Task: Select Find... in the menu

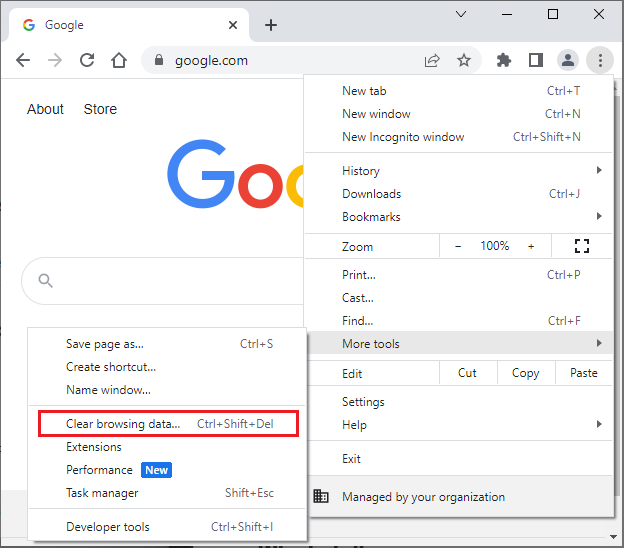Action: 458,321
